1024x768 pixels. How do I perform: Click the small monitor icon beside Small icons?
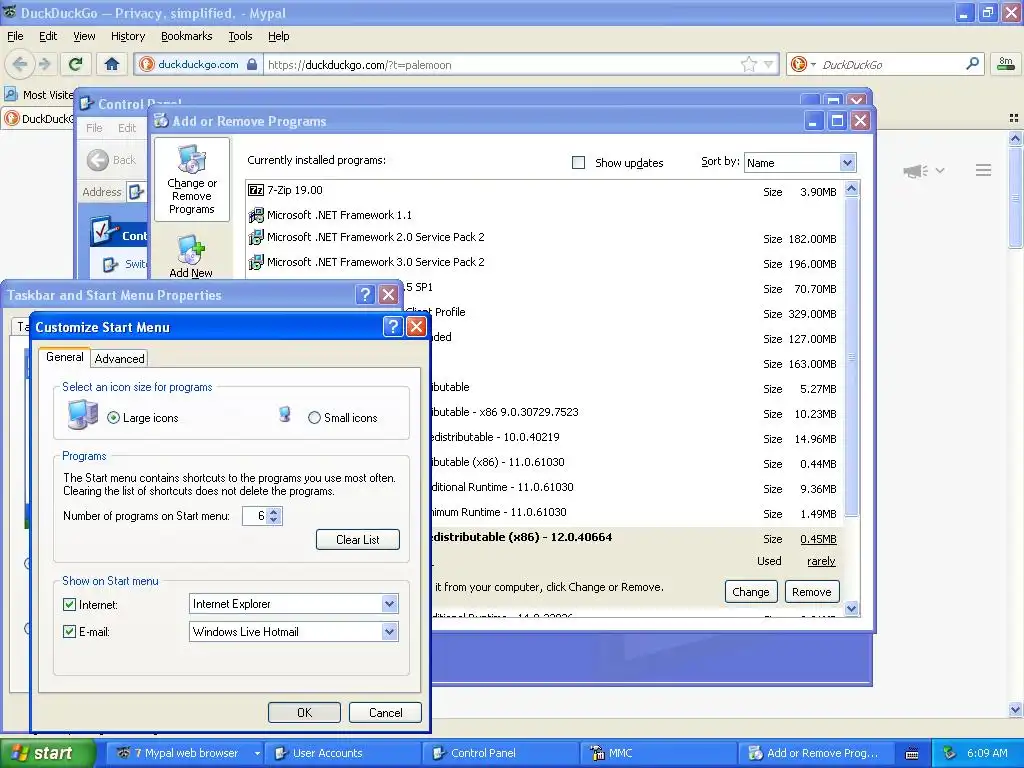click(284, 414)
